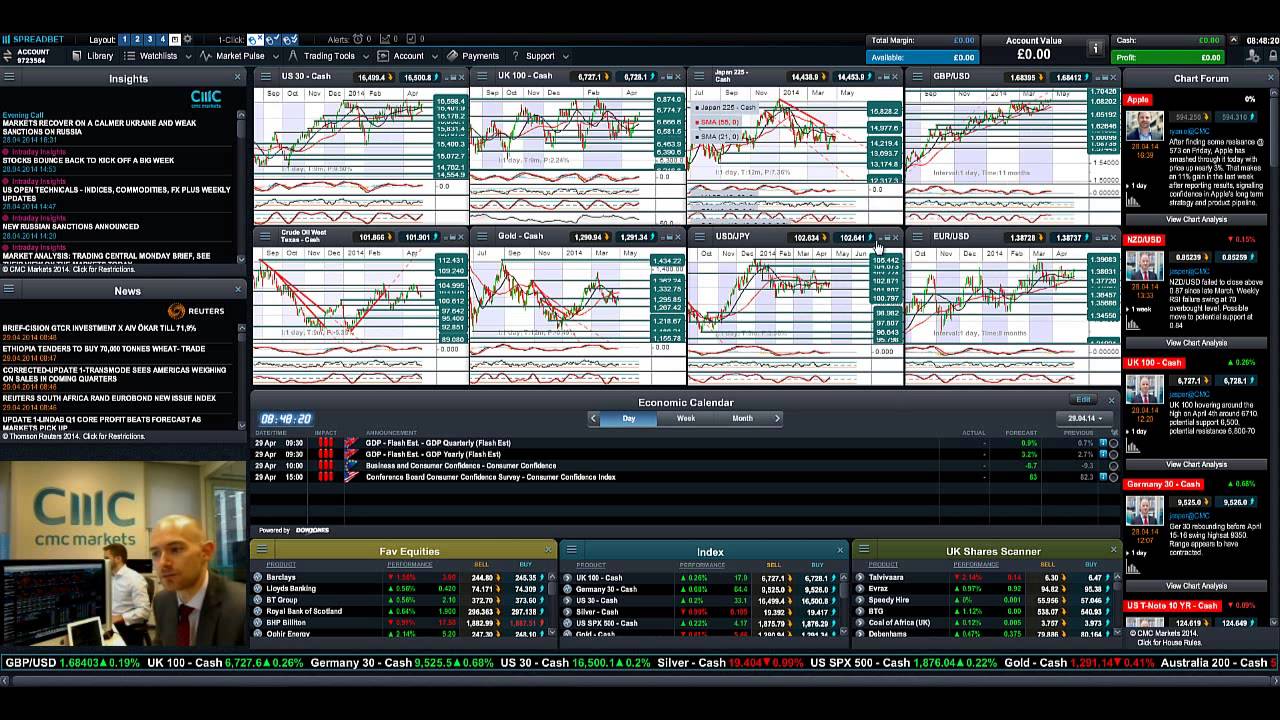The height and width of the screenshot is (720, 1280).
Task: Click the Talvivaara row expand icon
Action: (860, 577)
